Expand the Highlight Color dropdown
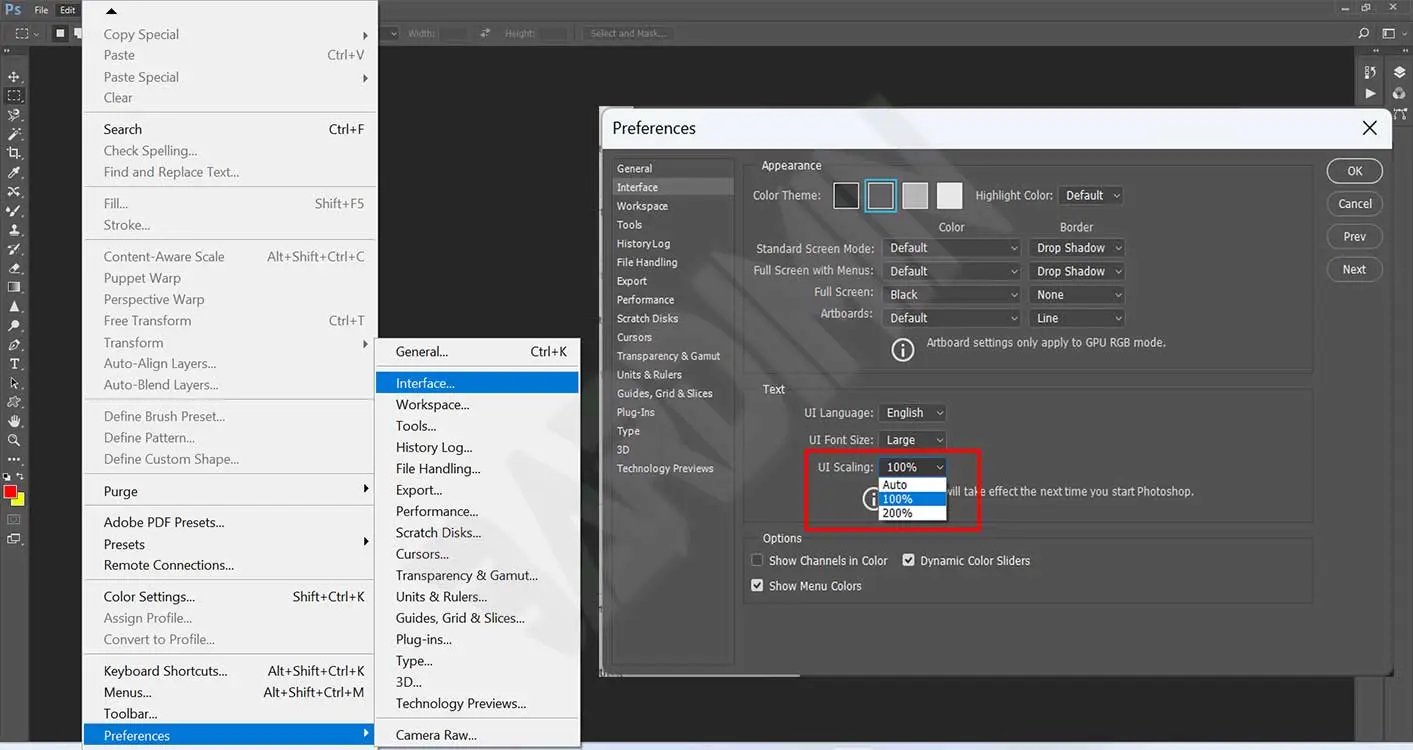Screen dimensions: 1413x750 pyautogui.click(x=1091, y=196)
